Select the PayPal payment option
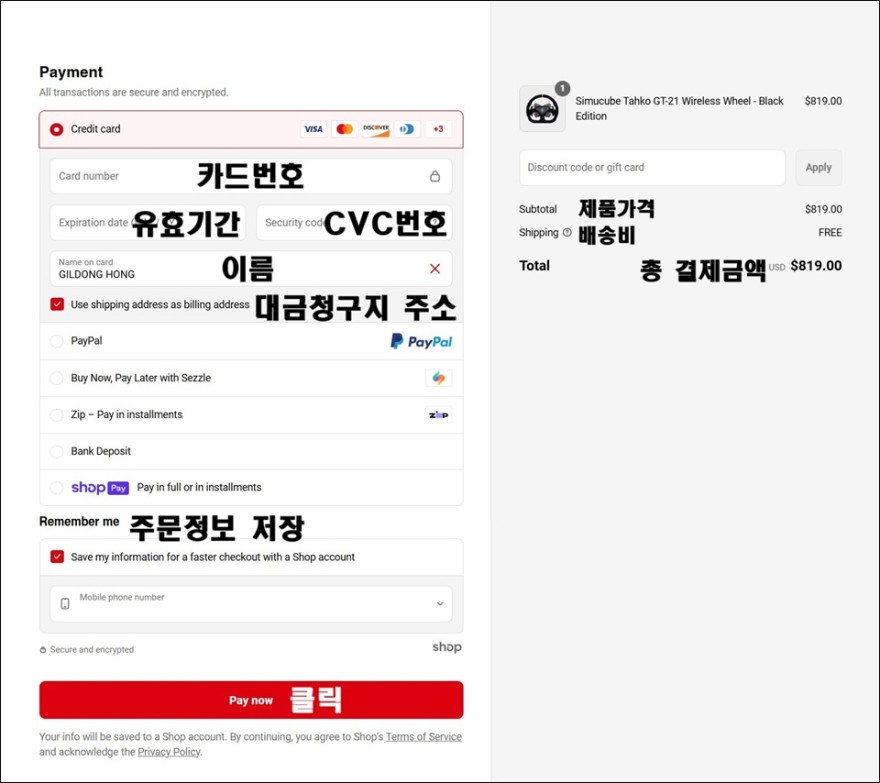 [57, 341]
